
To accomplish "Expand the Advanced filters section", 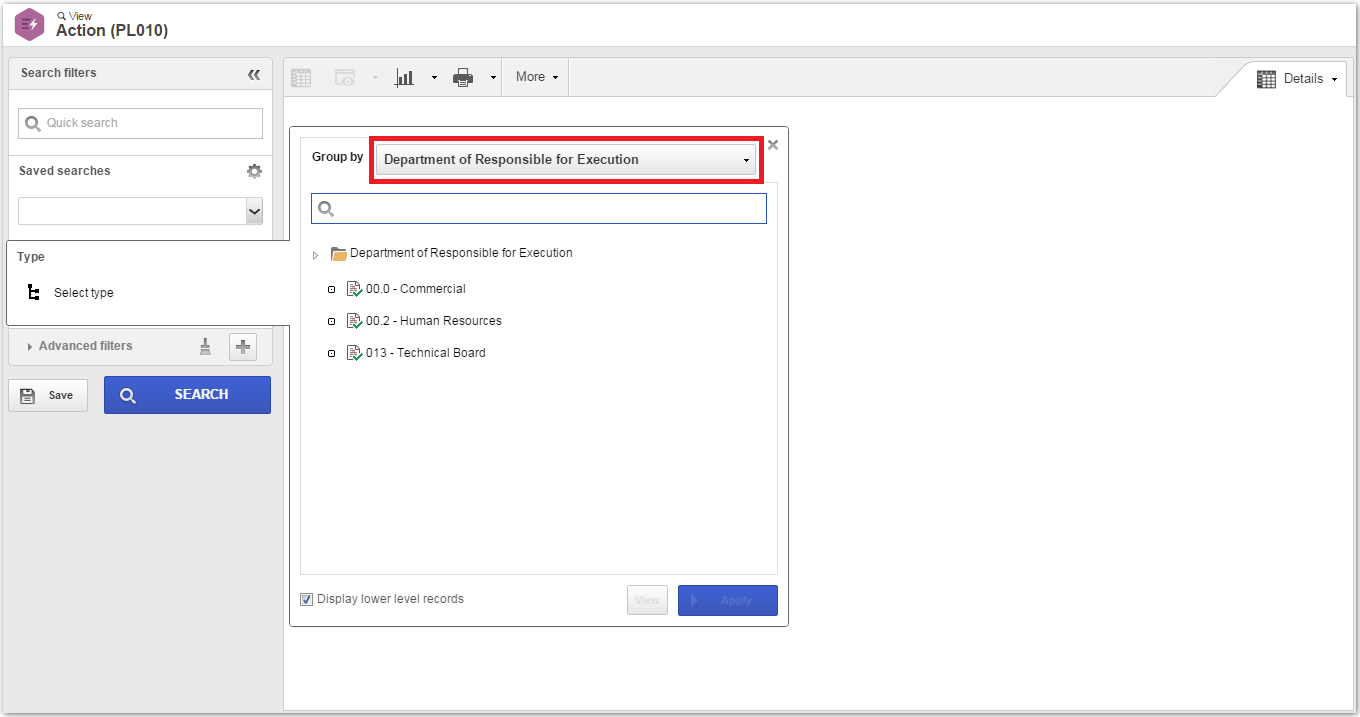I will (85, 346).
